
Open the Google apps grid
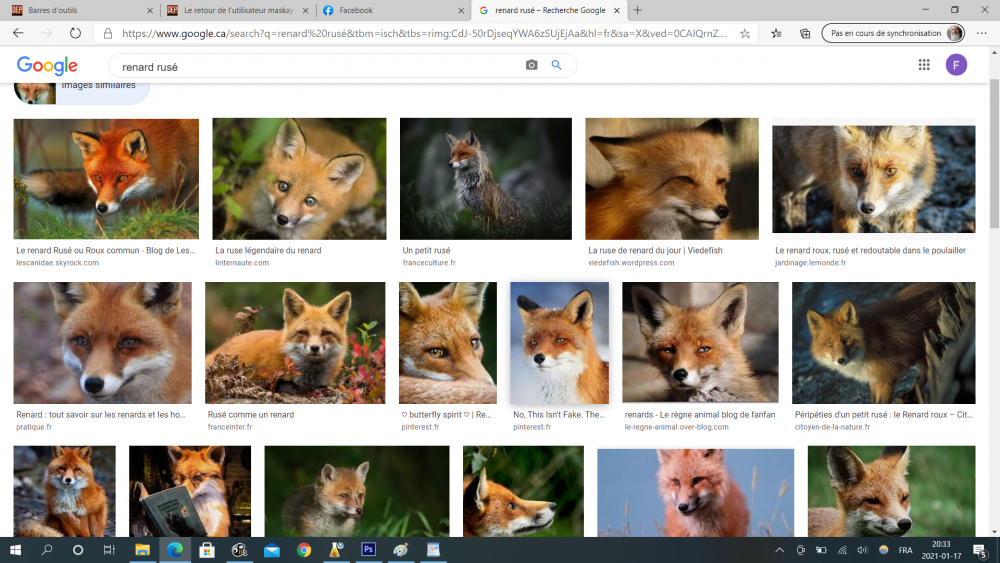tap(924, 65)
